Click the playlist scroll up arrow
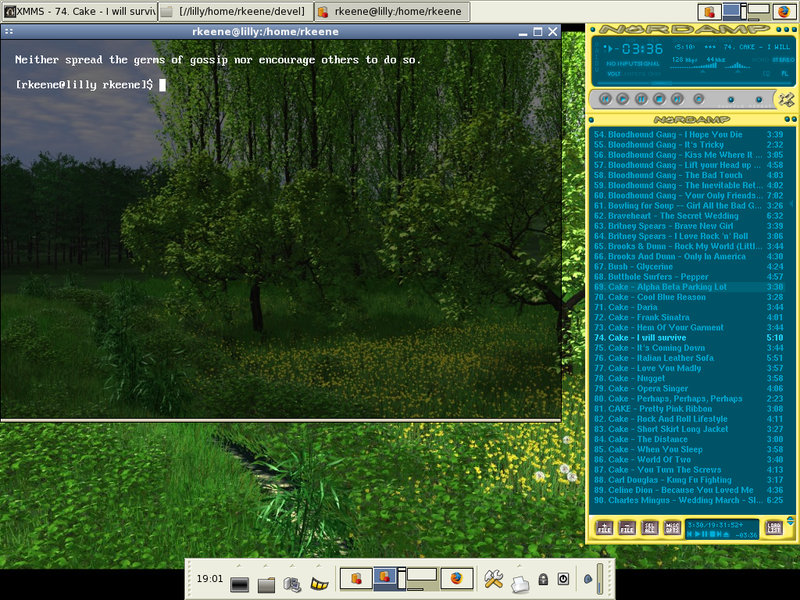Viewport: 800px width, 600px height. (790, 518)
